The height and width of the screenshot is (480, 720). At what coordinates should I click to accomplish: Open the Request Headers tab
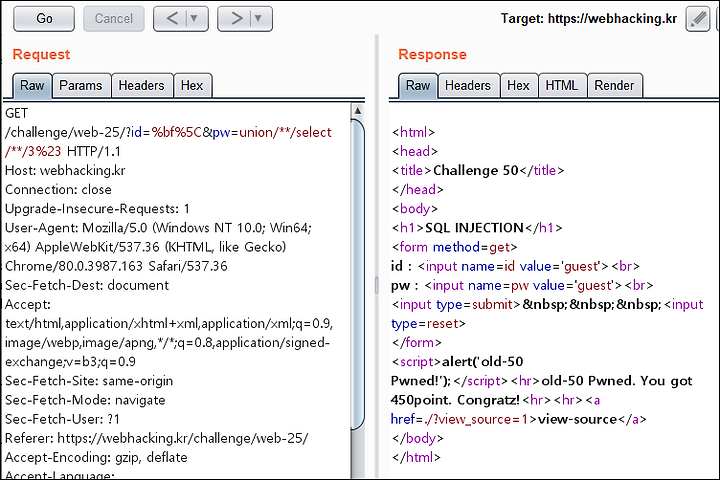point(141,86)
